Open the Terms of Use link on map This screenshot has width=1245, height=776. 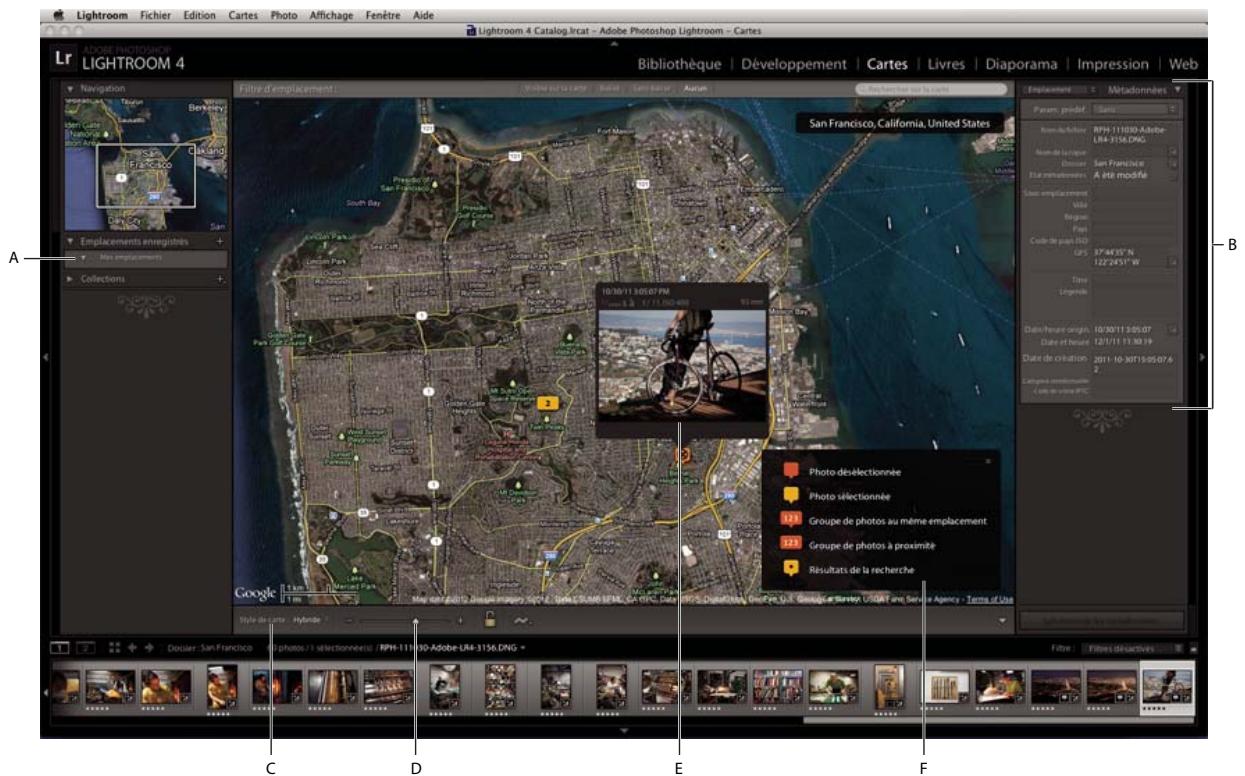[992, 599]
